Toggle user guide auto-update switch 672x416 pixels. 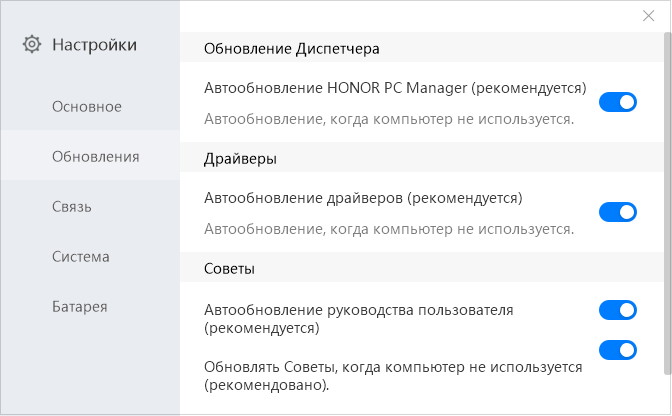click(x=618, y=310)
